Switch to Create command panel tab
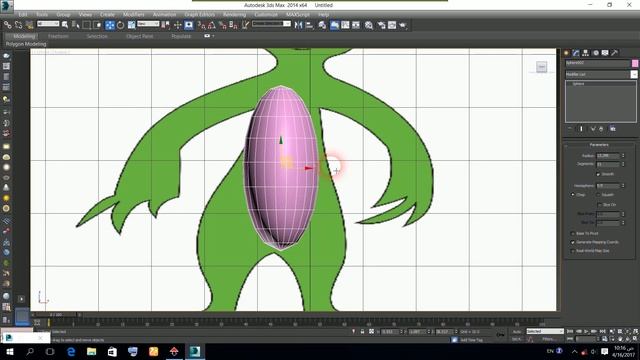 point(567,53)
